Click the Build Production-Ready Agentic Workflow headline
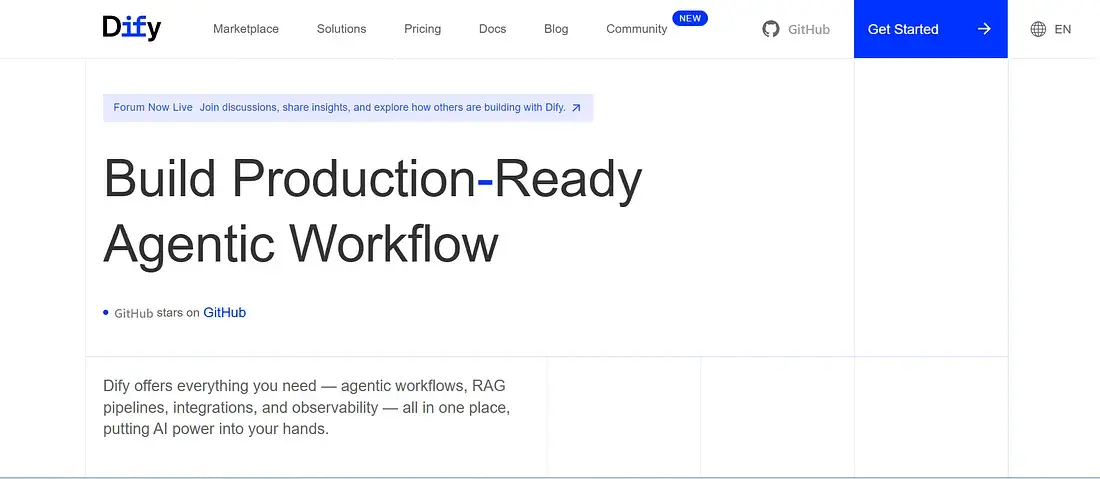This screenshot has height=479, width=1100. pos(372,211)
